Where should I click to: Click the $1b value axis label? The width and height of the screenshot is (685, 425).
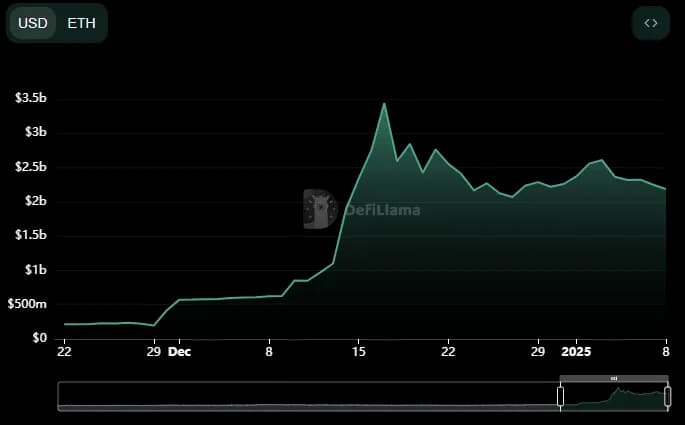[35, 270]
